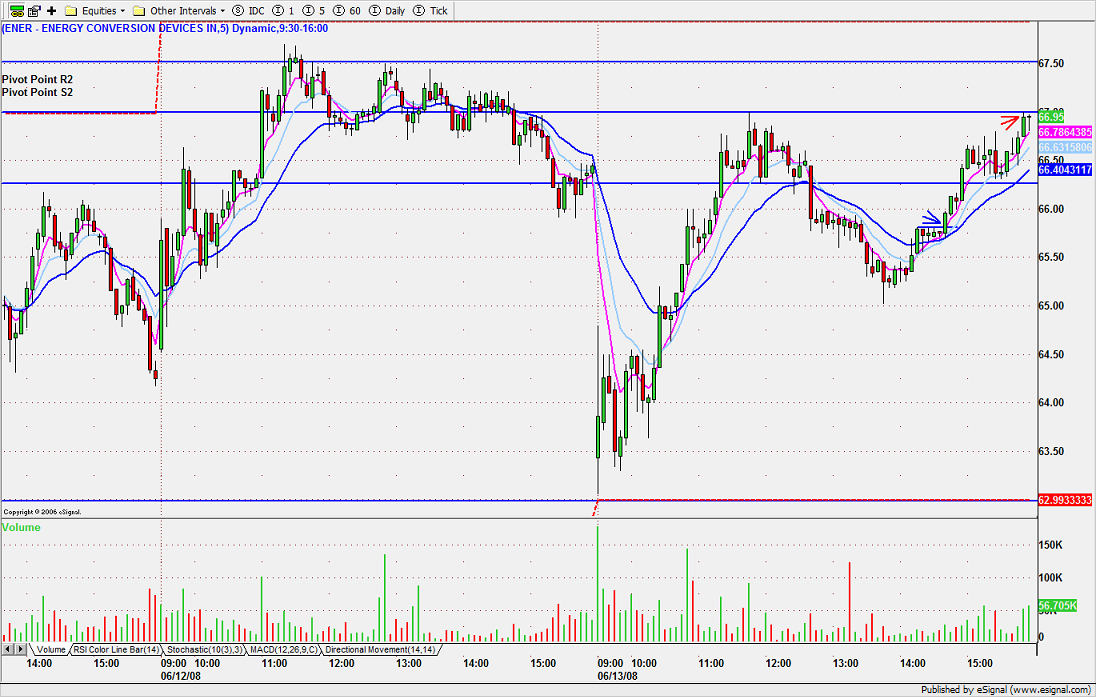Click the ENER chart title text
The height and width of the screenshot is (697, 1096).
click(165, 29)
